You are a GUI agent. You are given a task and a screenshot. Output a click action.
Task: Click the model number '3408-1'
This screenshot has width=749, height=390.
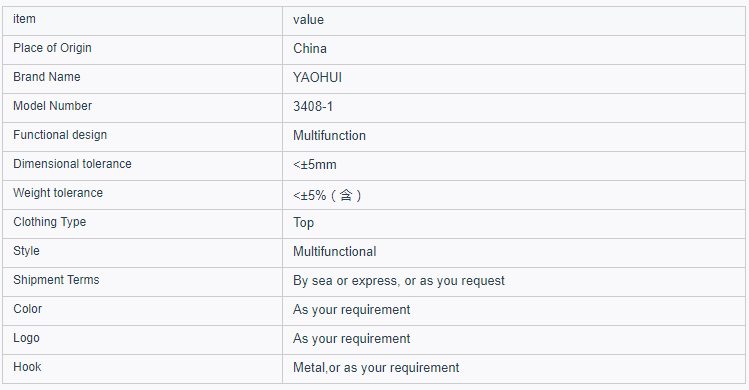[x=313, y=106]
